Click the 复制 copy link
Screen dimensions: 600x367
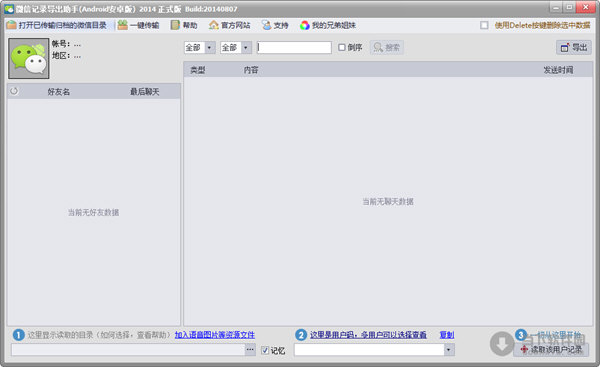point(447,335)
